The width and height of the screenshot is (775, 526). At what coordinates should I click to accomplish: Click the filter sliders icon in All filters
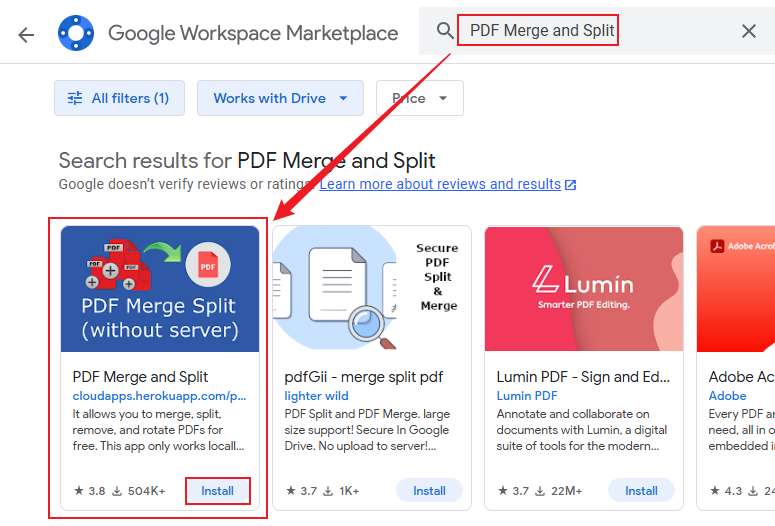(x=75, y=98)
